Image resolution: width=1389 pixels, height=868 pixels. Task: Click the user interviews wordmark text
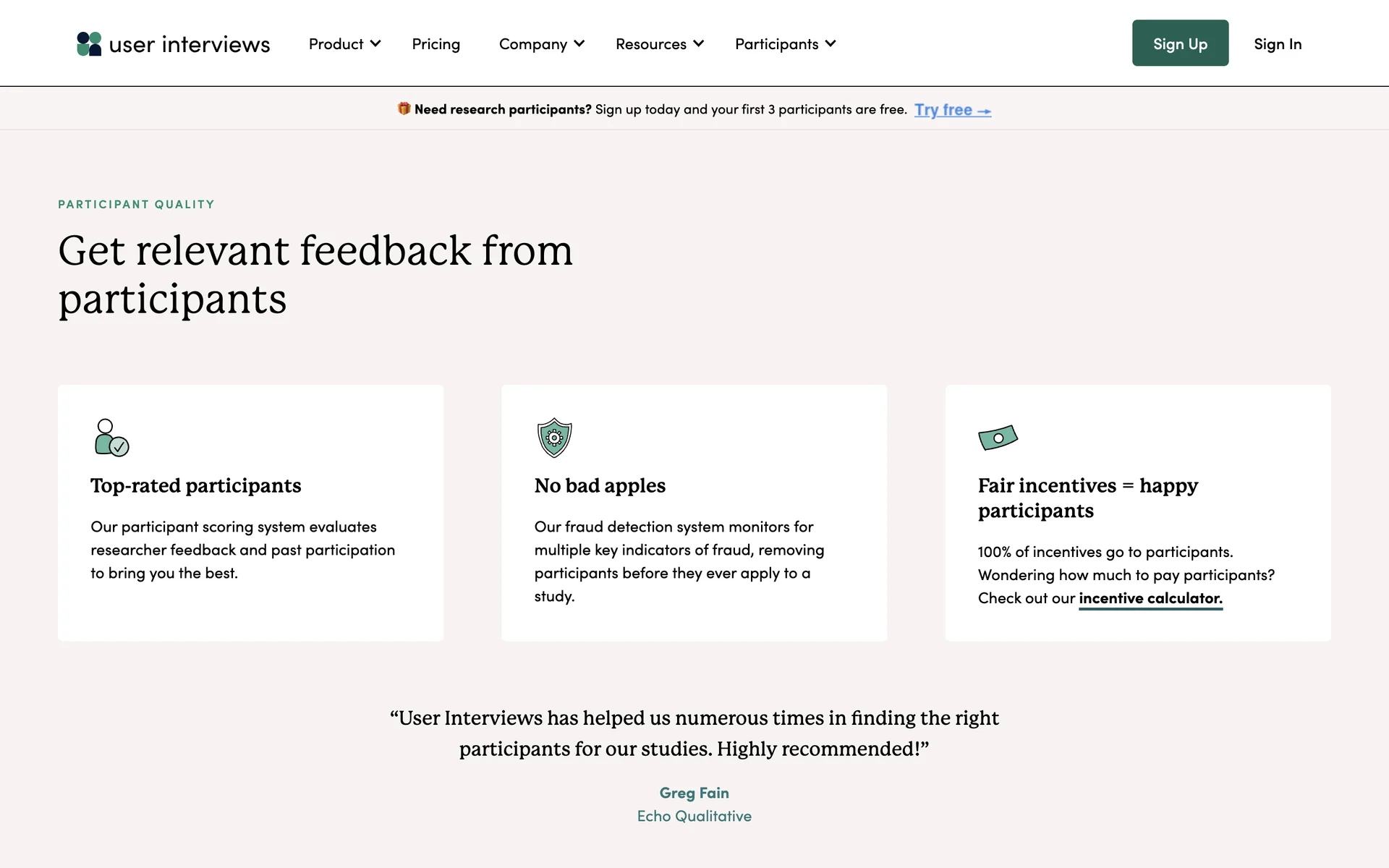click(x=189, y=45)
